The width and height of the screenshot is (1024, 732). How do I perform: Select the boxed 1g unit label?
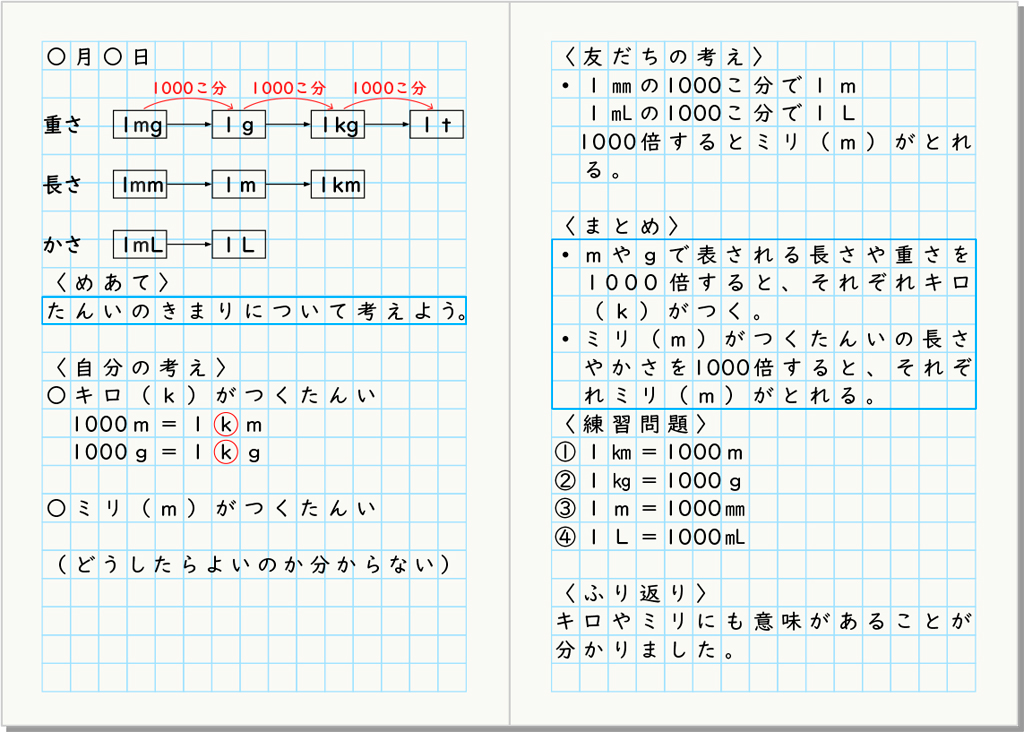pos(239,124)
